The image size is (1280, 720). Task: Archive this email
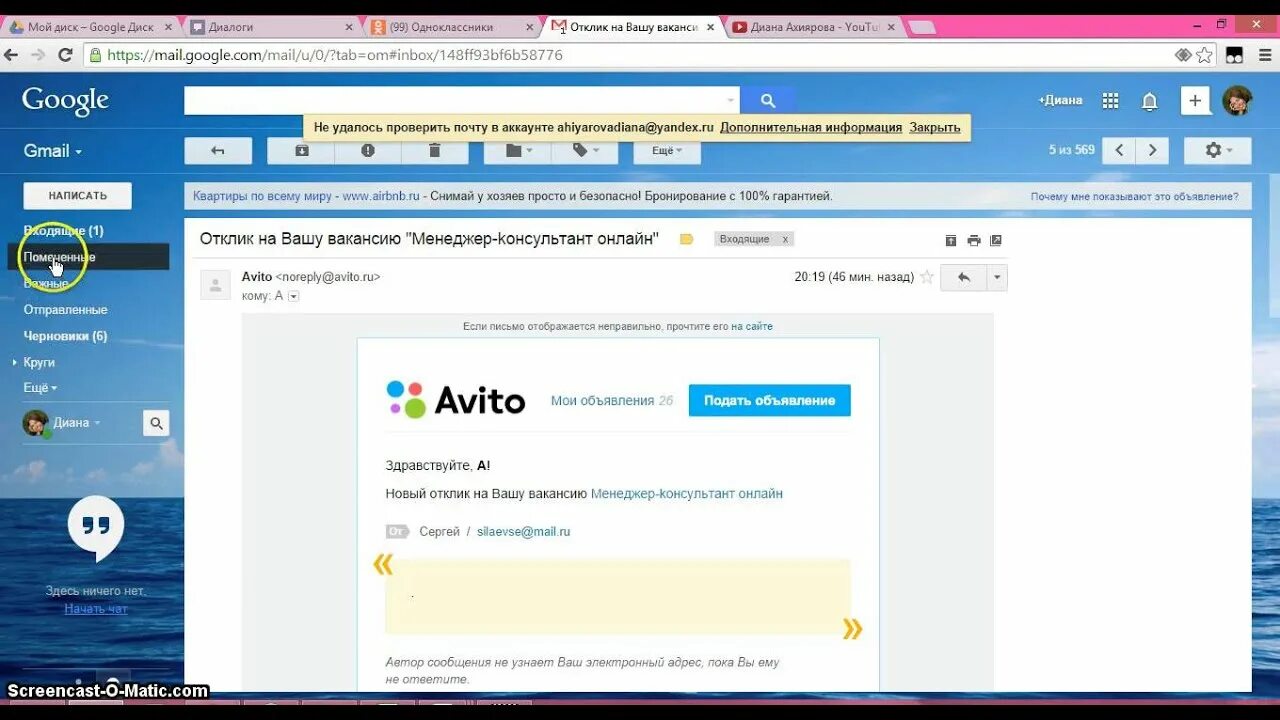301,150
